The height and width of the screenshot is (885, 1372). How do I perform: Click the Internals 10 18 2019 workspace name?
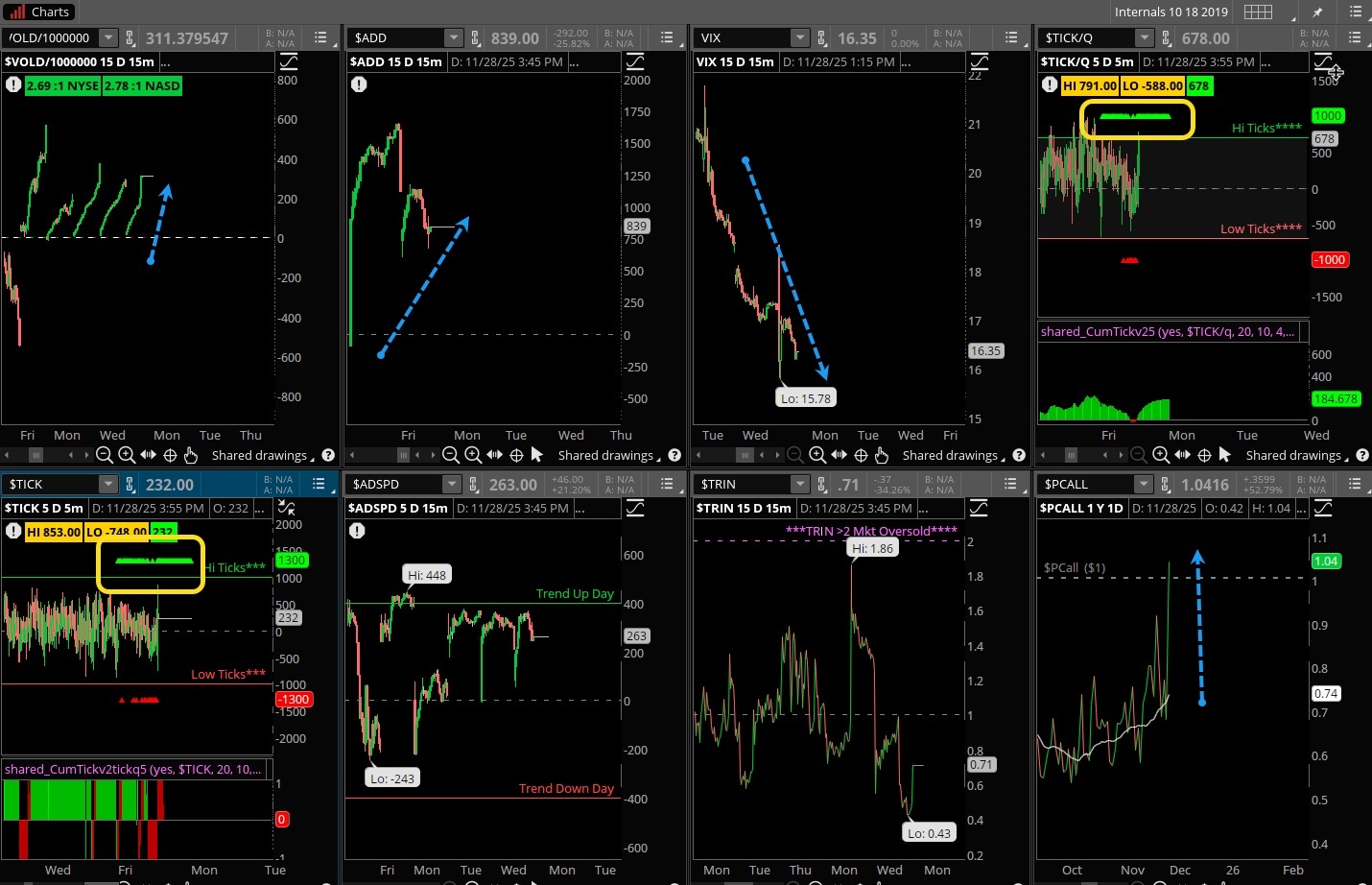(1171, 12)
